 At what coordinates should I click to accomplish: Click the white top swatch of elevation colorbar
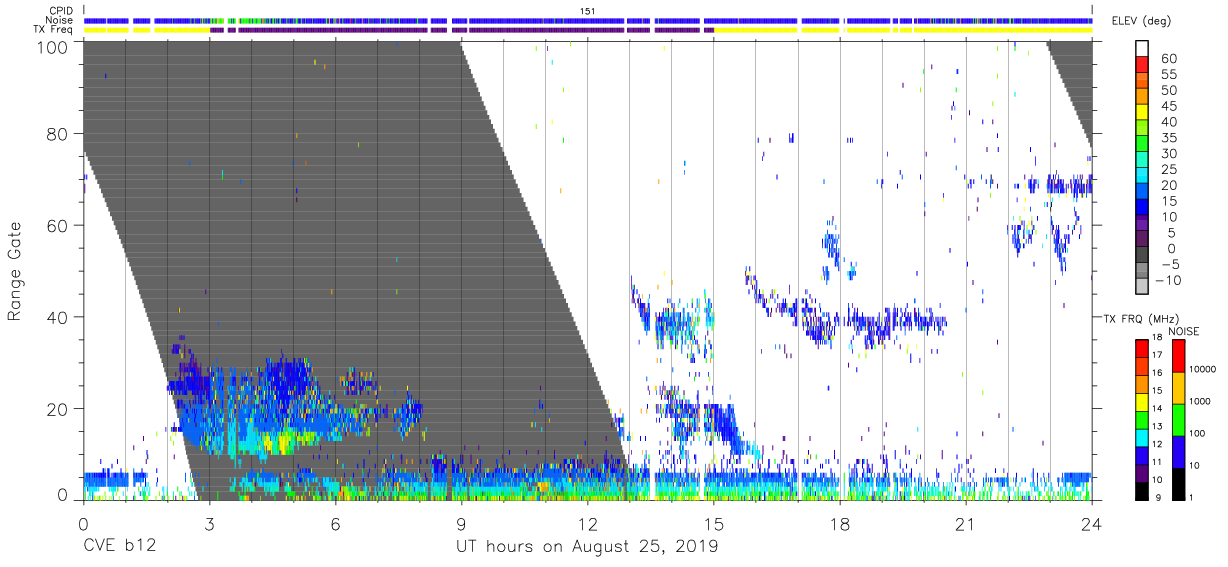[x=1142, y=49]
